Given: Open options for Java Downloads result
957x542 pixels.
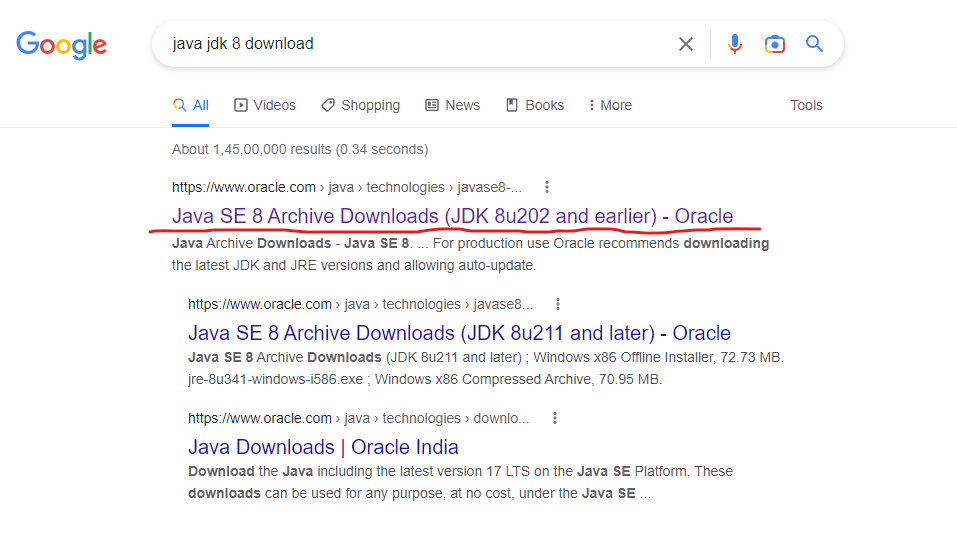Looking at the screenshot, I should click(555, 418).
